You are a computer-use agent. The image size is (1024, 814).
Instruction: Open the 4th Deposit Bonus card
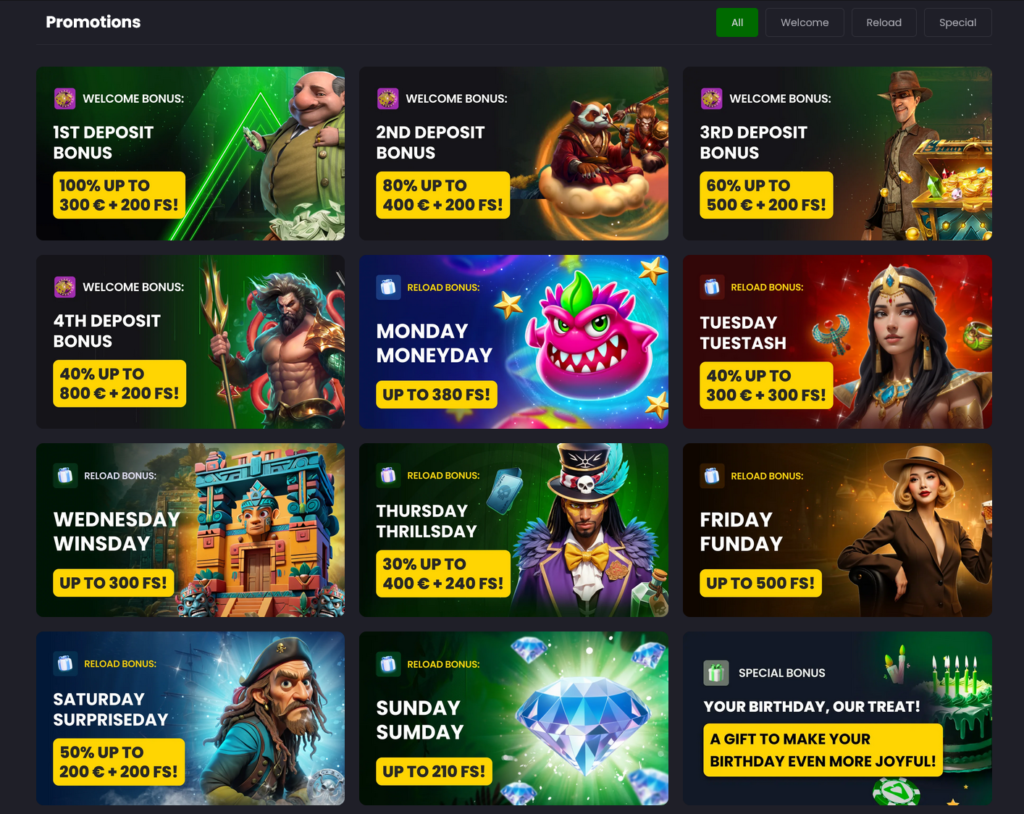tap(190, 342)
